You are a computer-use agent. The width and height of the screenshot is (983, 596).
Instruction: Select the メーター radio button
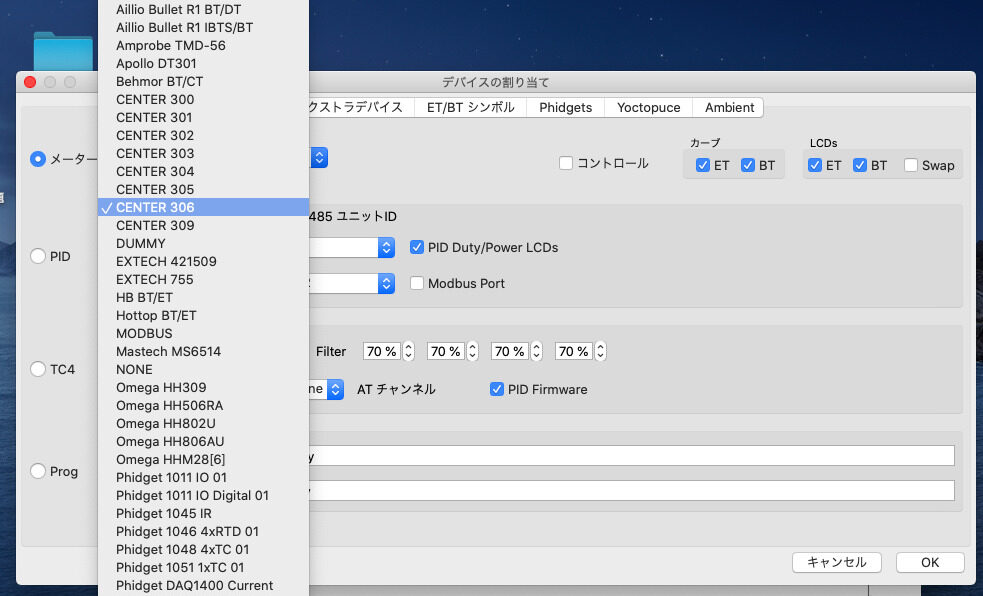coord(38,158)
